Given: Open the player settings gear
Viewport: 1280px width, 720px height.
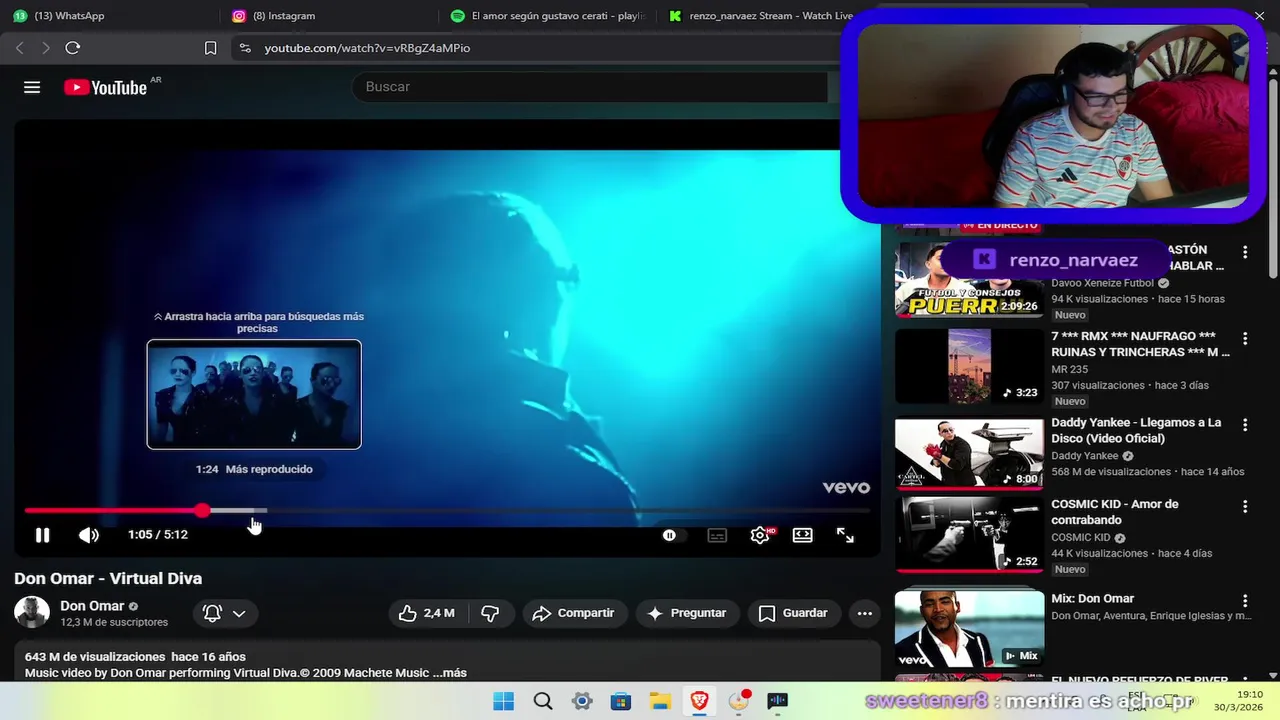Looking at the screenshot, I should click(760, 535).
